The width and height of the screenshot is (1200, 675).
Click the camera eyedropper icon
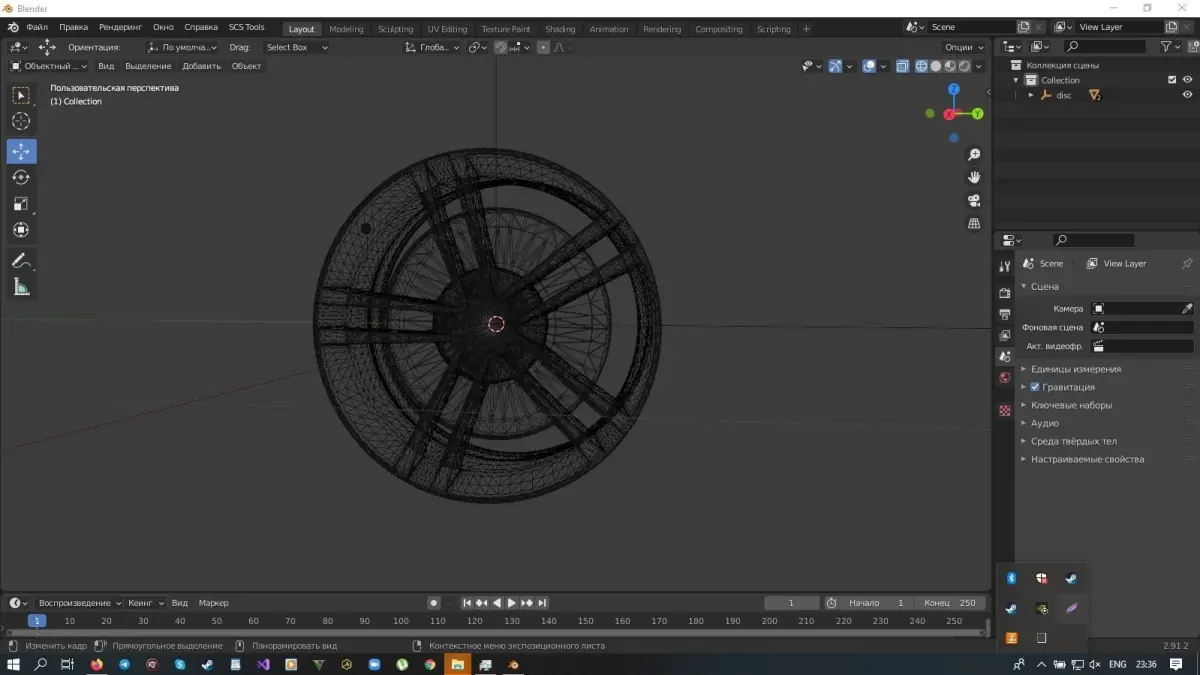(1187, 309)
